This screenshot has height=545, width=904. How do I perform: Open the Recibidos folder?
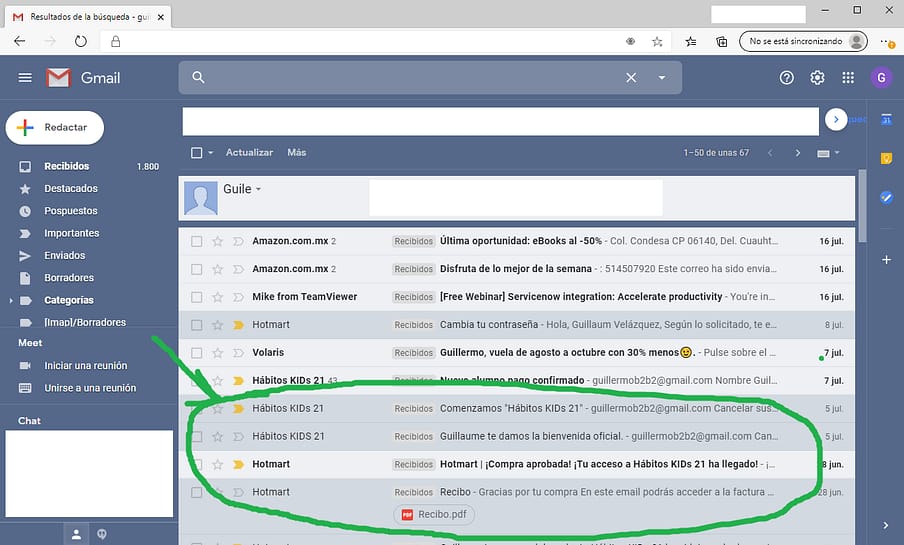tap(67, 166)
